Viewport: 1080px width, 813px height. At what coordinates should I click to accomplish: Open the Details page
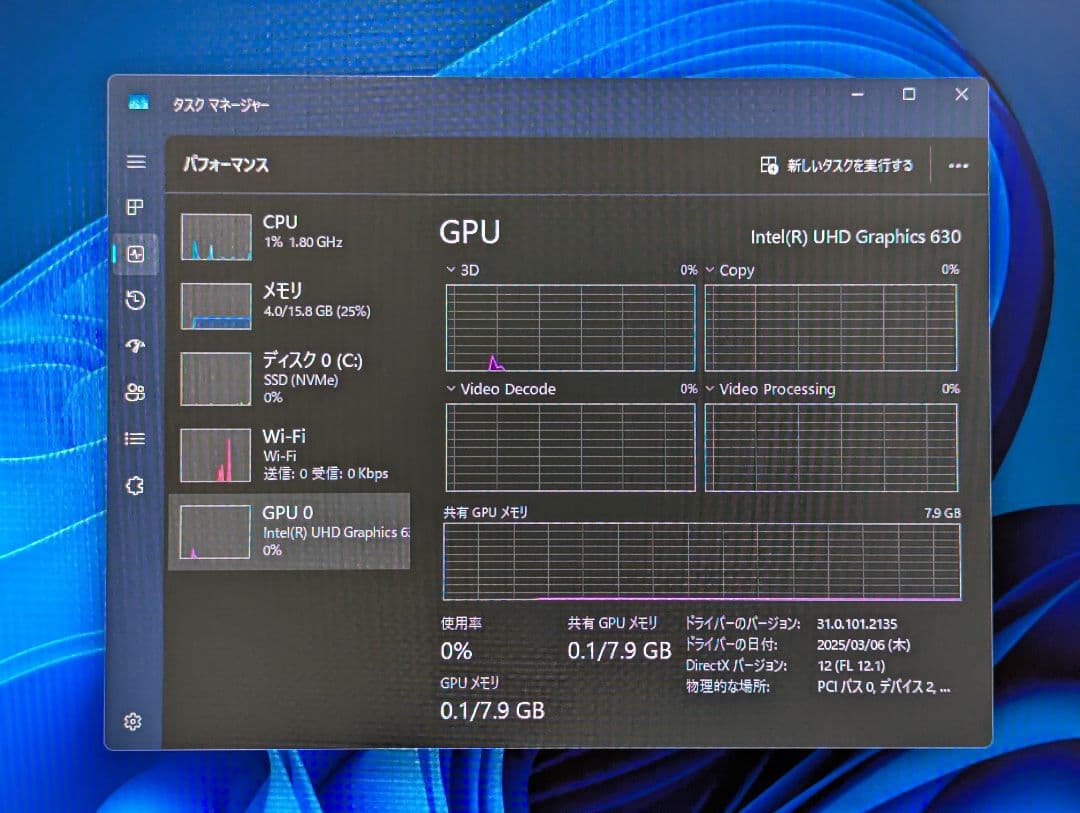[x=135, y=439]
